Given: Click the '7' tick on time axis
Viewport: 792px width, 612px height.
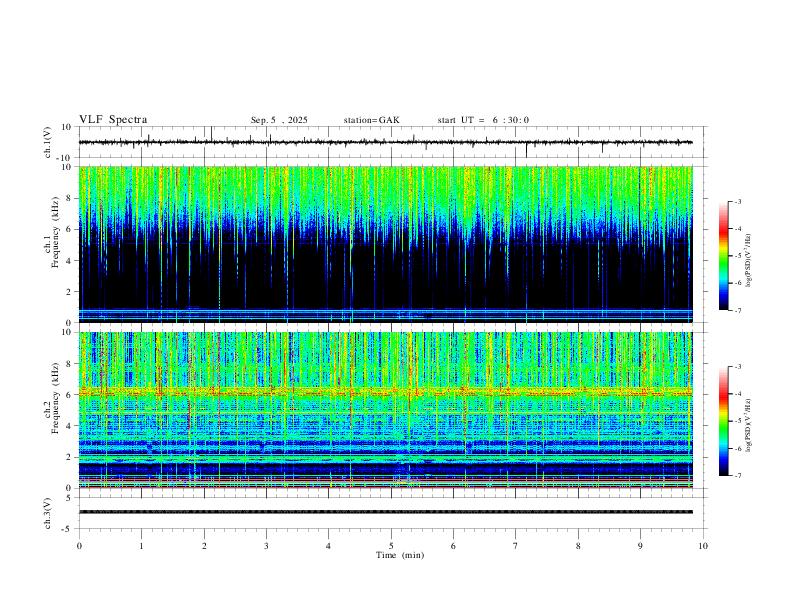Looking at the screenshot, I should point(516,546).
